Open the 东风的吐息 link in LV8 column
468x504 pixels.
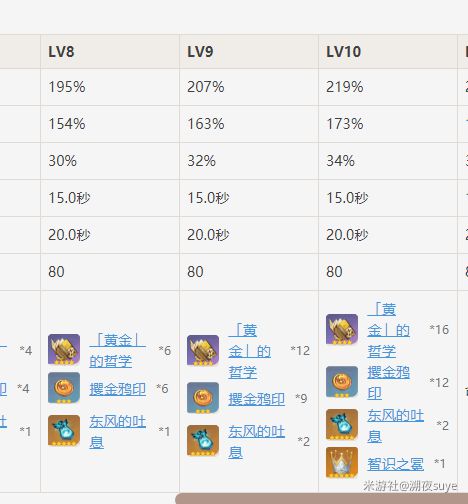pos(117,432)
